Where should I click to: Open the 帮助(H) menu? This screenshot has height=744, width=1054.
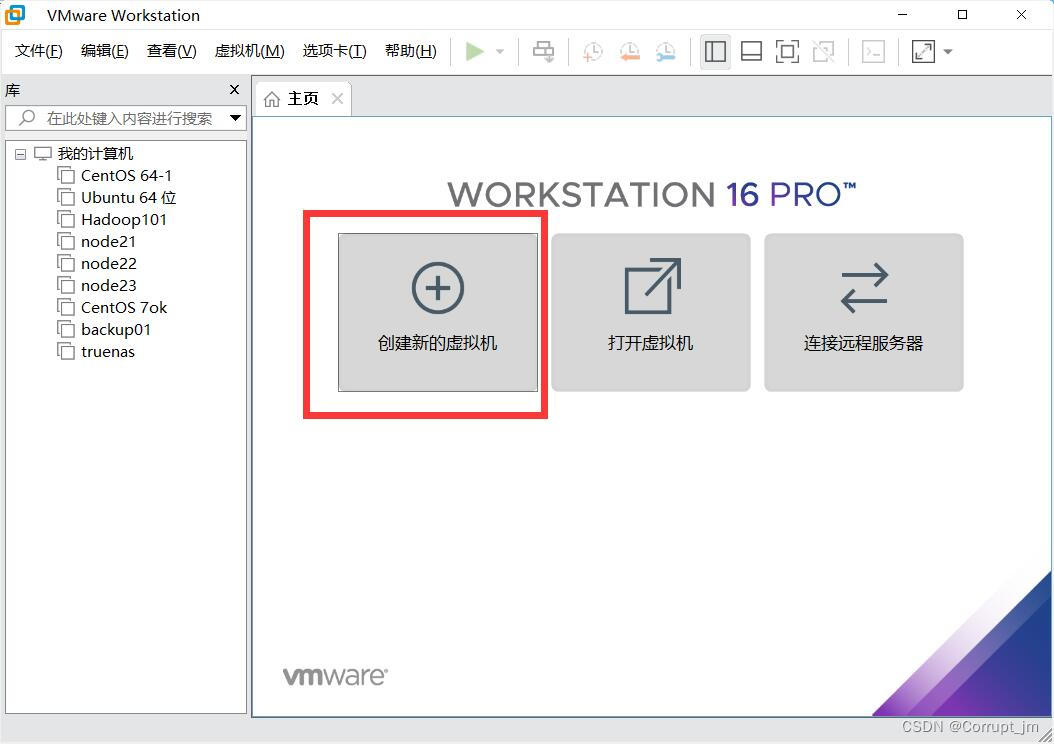pyautogui.click(x=411, y=51)
